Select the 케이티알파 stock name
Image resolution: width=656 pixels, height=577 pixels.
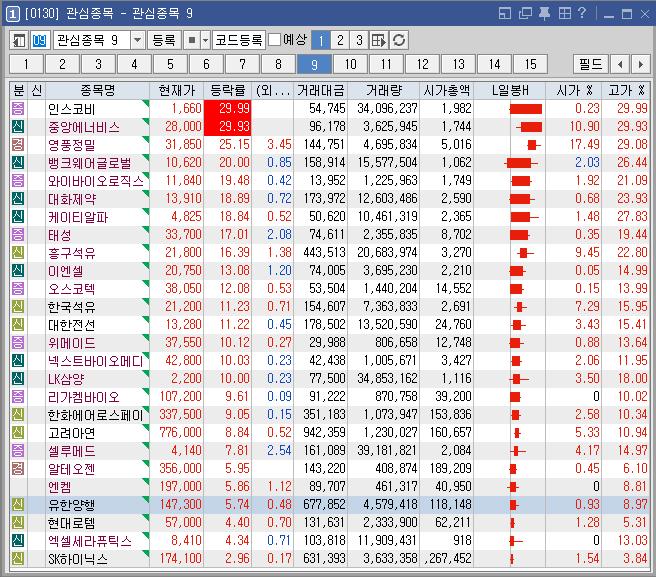(x=78, y=217)
